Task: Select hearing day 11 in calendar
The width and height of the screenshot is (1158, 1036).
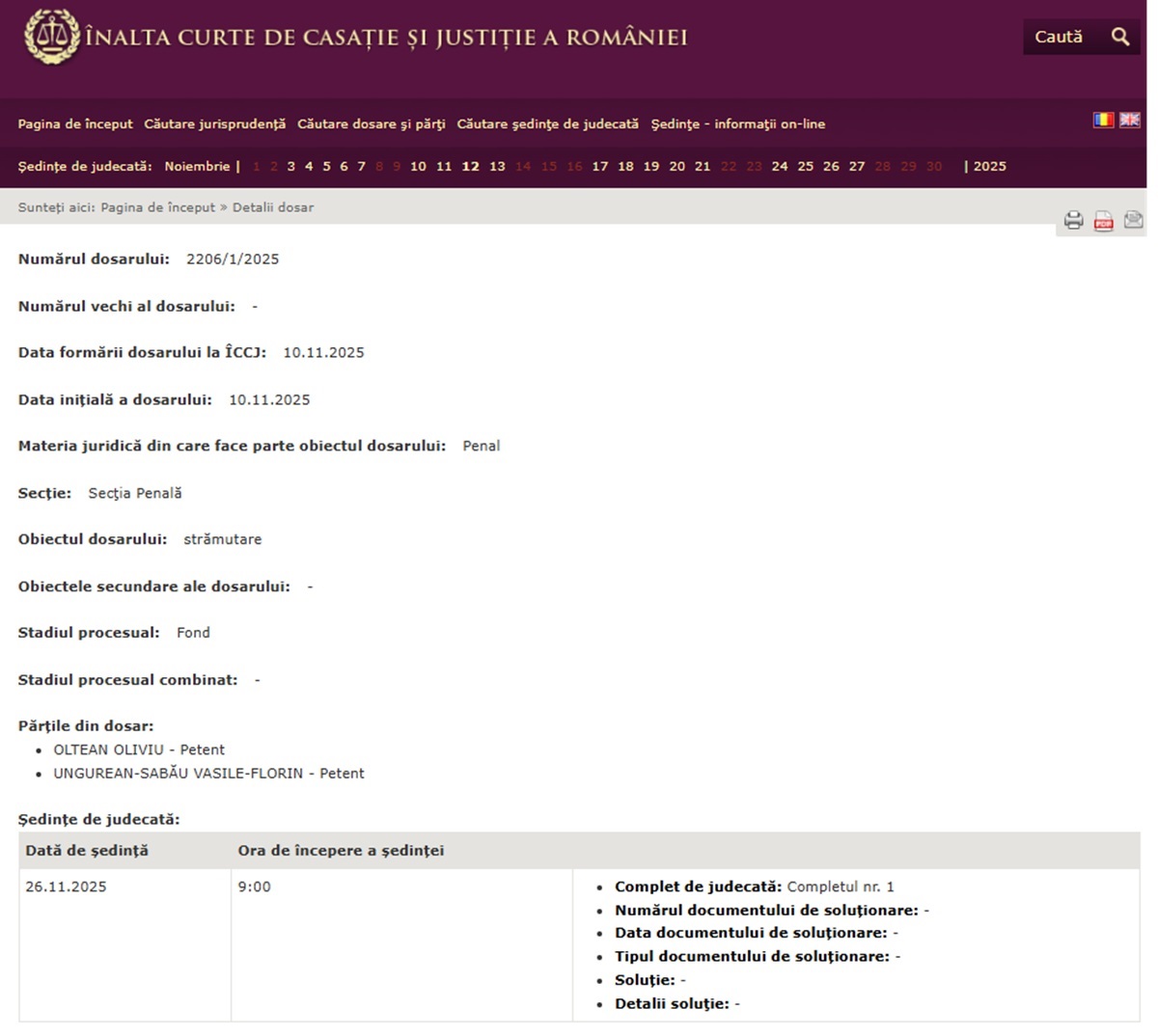Action: tap(444, 166)
